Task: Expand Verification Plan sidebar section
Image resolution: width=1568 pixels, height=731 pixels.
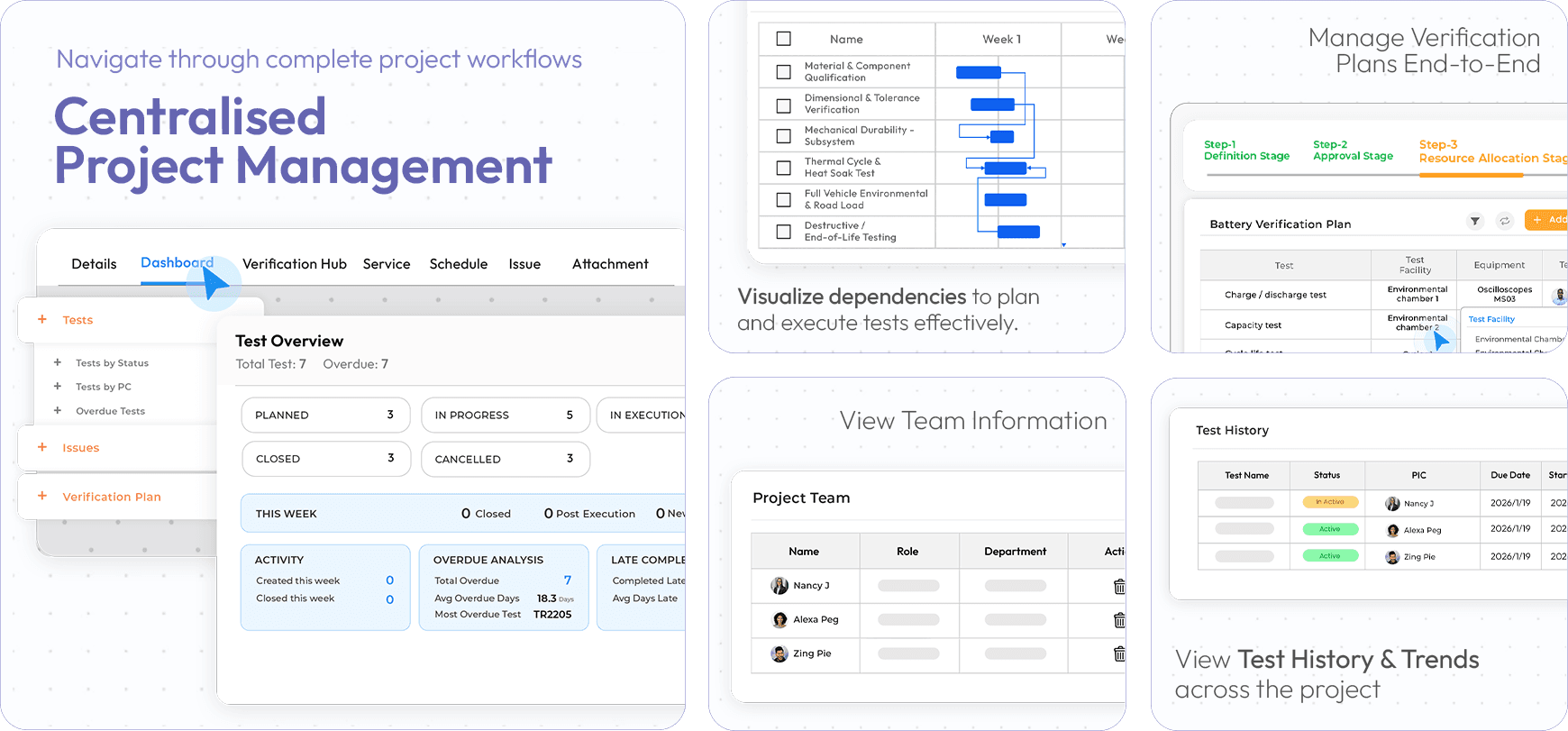Action: click(42, 496)
